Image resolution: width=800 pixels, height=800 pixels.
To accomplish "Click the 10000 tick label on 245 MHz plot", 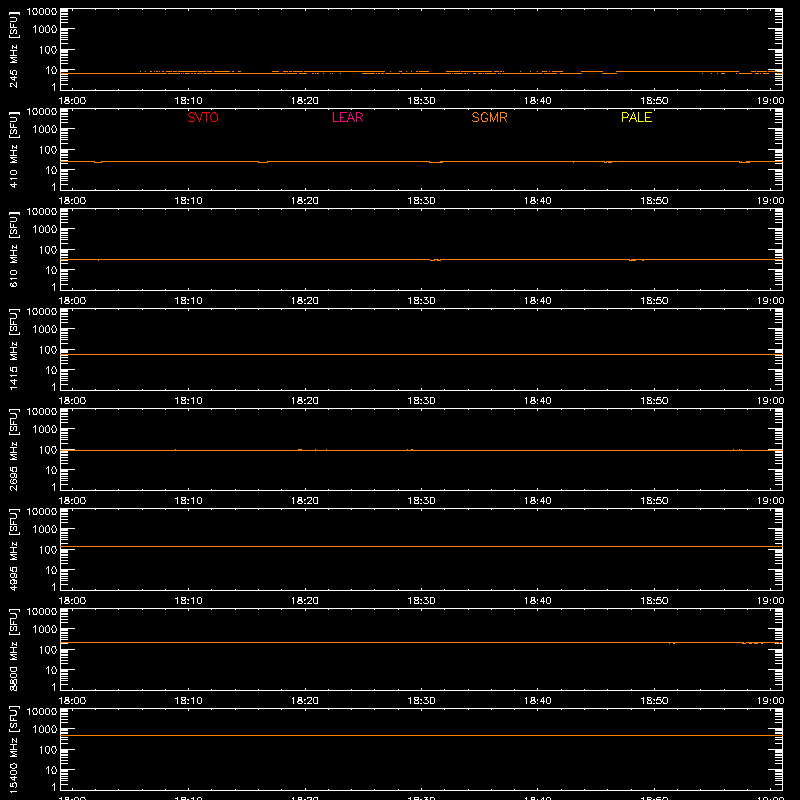I will pos(42,12).
